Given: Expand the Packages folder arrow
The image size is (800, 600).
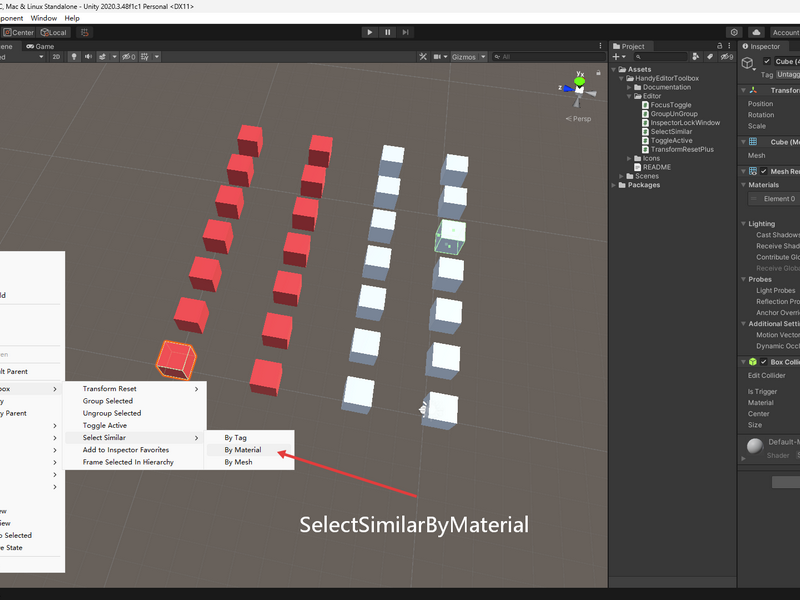Looking at the screenshot, I should (614, 185).
